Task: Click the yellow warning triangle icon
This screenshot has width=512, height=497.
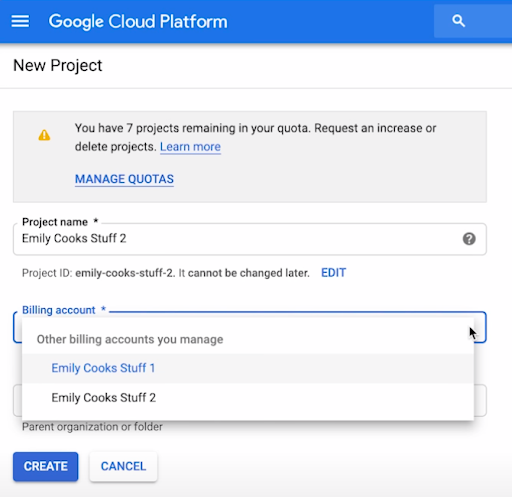Action: pos(44,135)
